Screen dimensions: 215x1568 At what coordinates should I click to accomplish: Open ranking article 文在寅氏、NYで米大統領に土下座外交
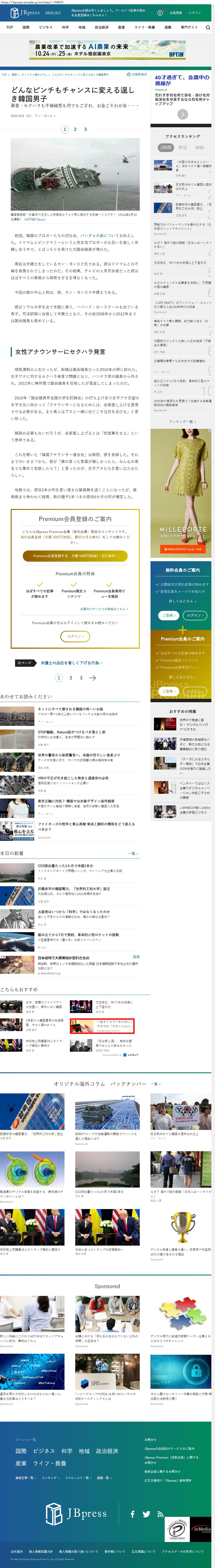[180, 263]
